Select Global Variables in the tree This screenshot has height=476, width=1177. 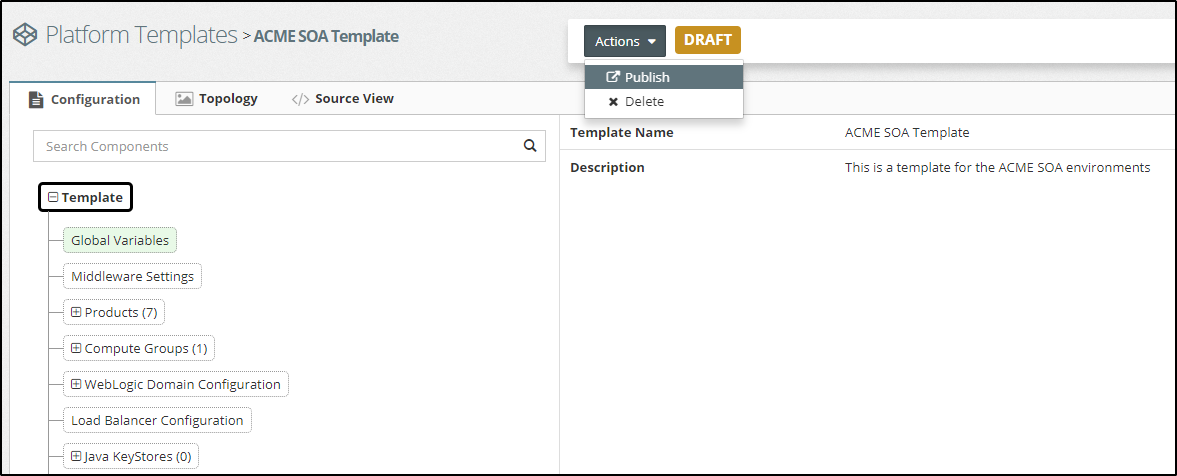click(x=120, y=240)
